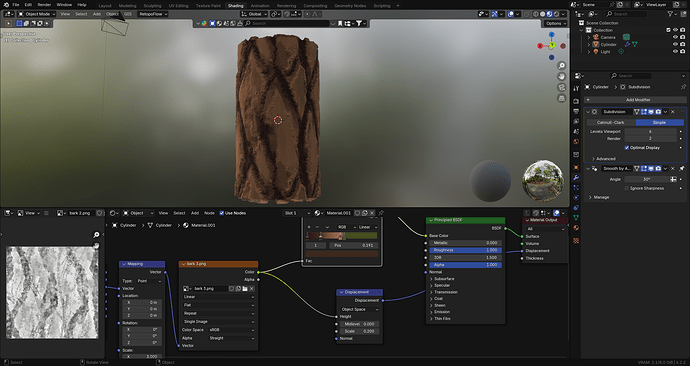Viewport: 690px width, 366px height.
Task: Open the Modifiers wrench properties tab
Action: tap(576, 177)
